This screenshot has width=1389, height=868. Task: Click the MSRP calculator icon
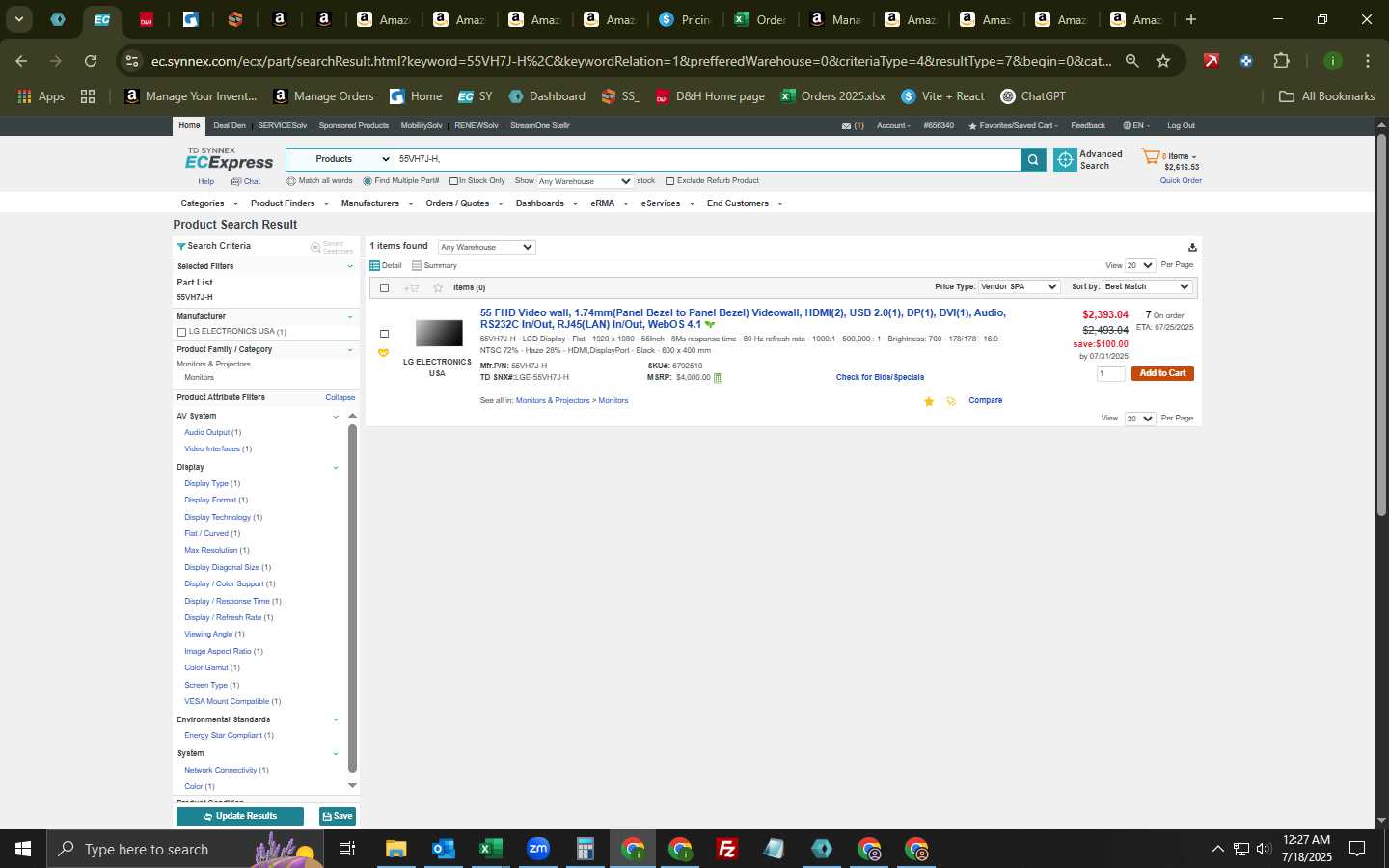click(718, 378)
